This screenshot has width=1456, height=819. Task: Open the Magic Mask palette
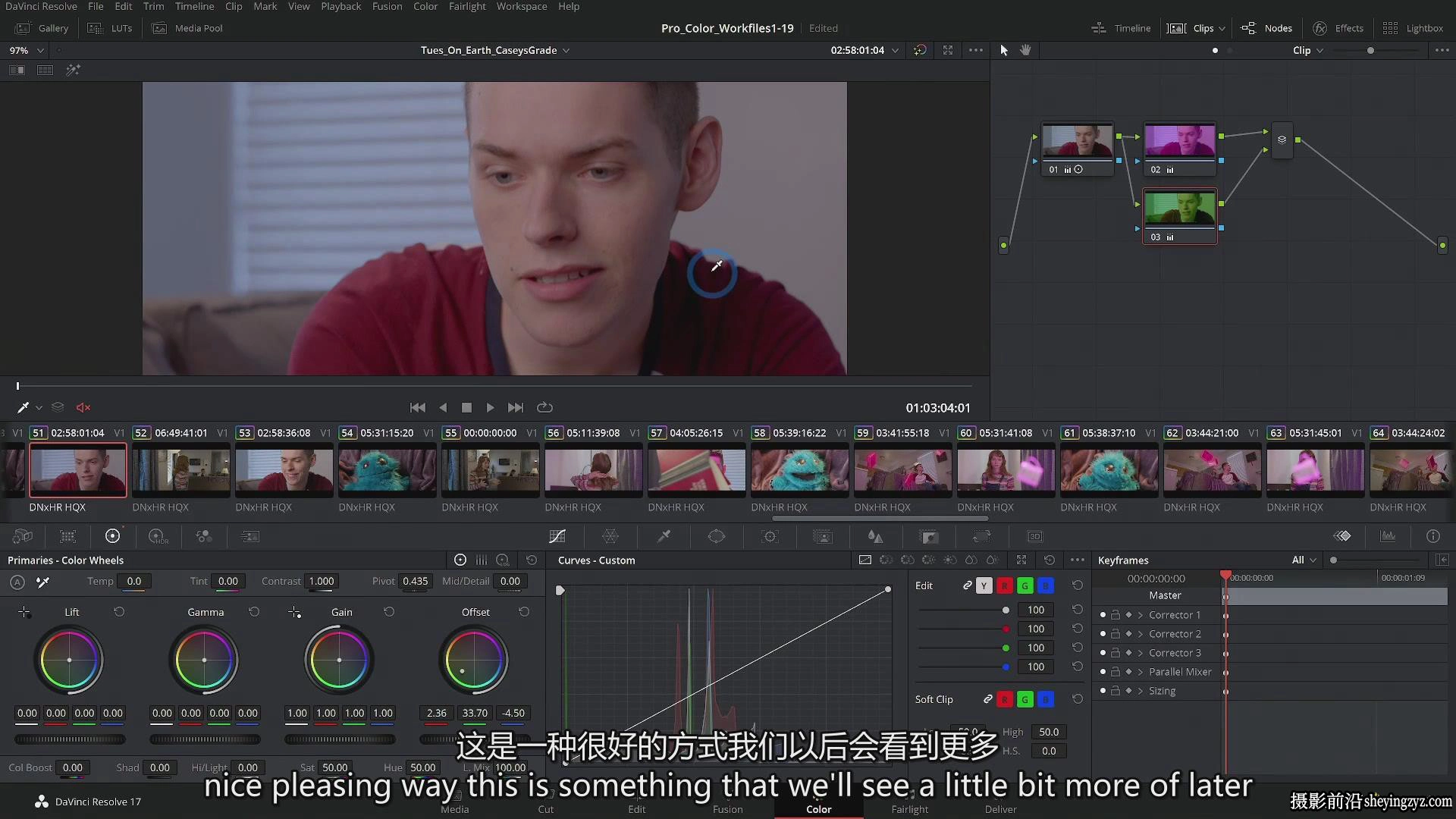[x=823, y=536]
